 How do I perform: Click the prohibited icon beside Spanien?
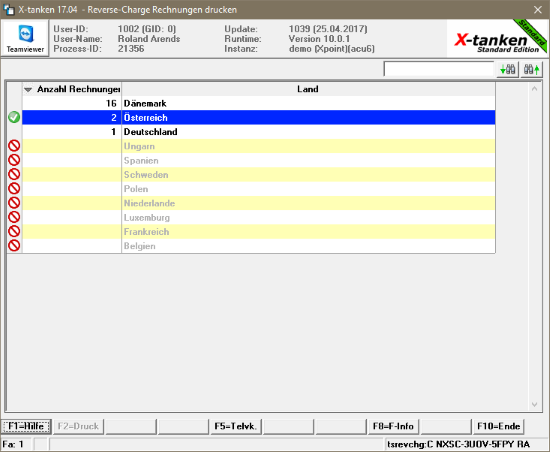click(14, 160)
